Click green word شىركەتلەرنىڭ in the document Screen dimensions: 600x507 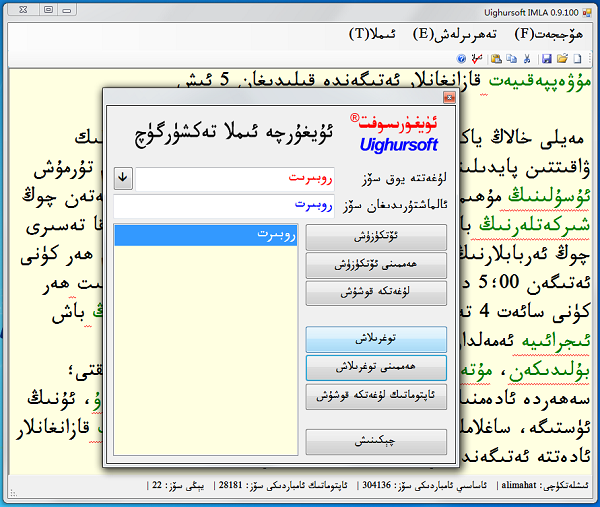(534, 225)
